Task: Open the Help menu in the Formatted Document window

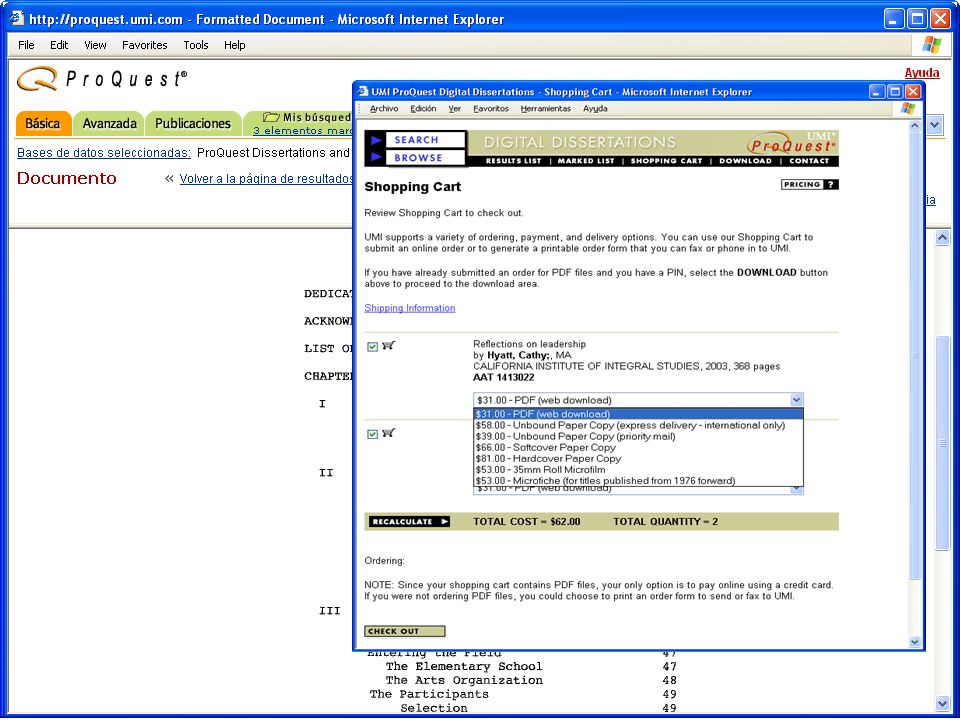Action: click(x=234, y=45)
